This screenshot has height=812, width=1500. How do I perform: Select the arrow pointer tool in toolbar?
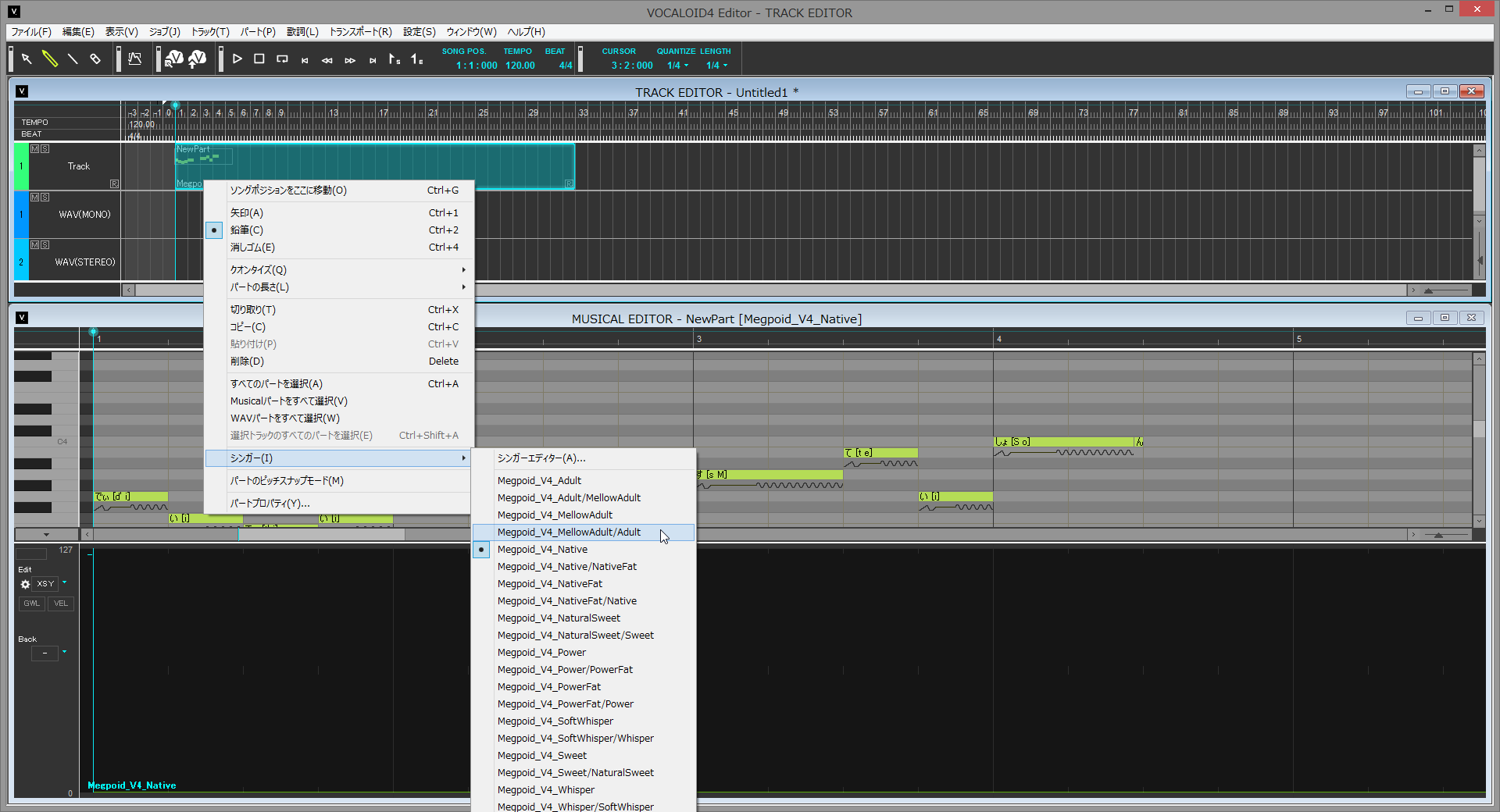pyautogui.click(x=27, y=59)
